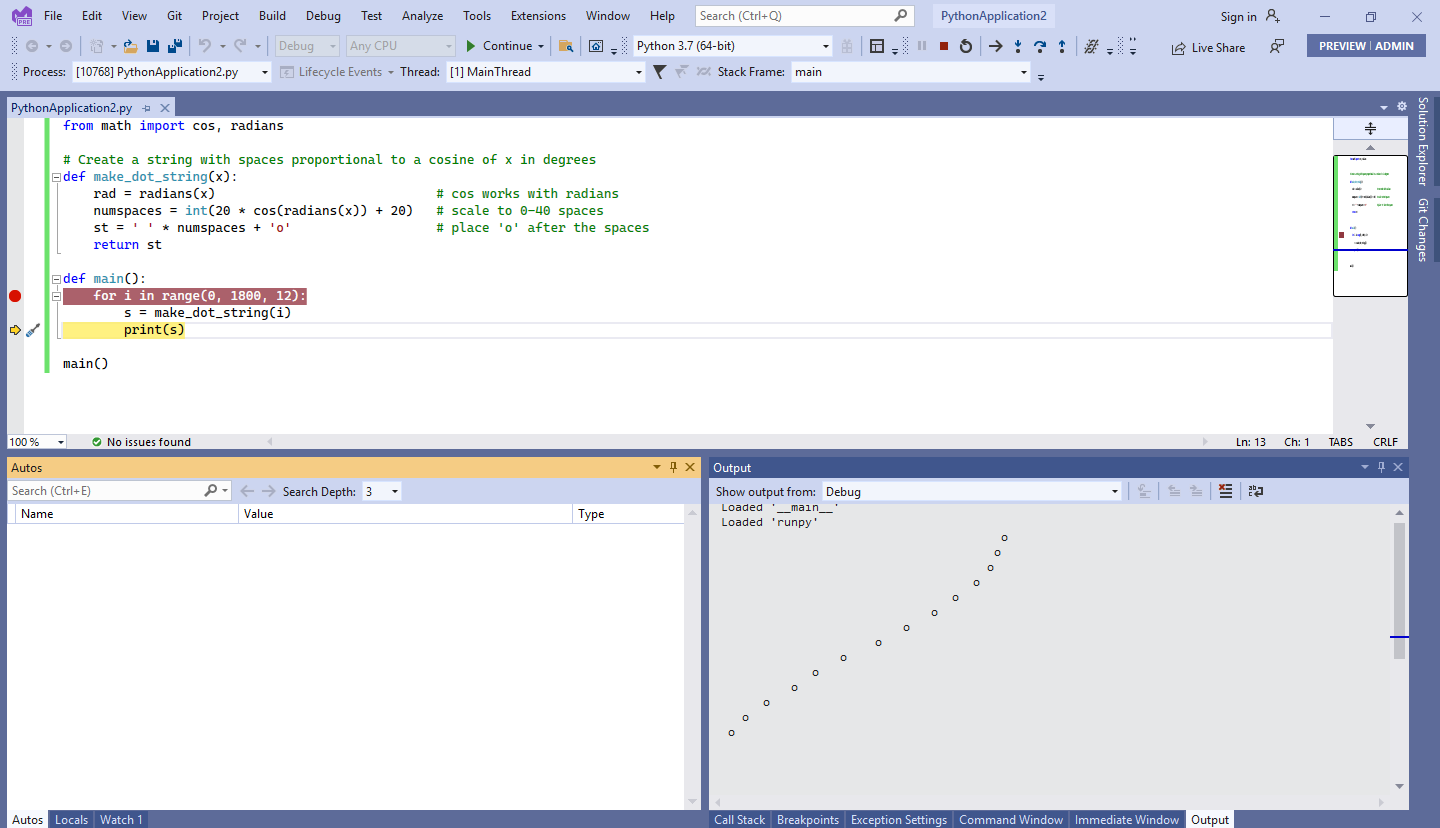This screenshot has width=1440, height=828.
Task: Toggle Word Wrap in the Output window
Action: click(1255, 491)
